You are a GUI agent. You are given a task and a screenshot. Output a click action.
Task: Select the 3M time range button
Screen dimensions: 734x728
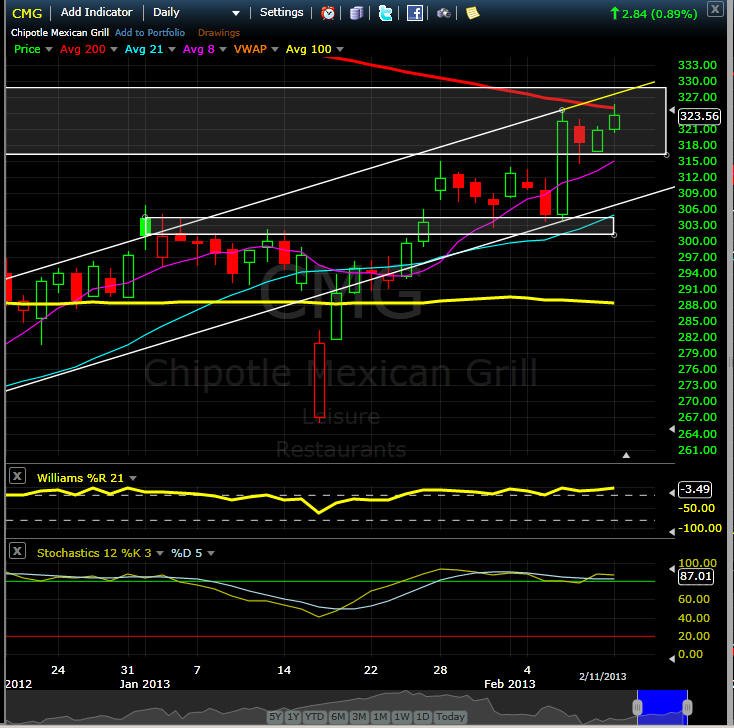coord(359,716)
